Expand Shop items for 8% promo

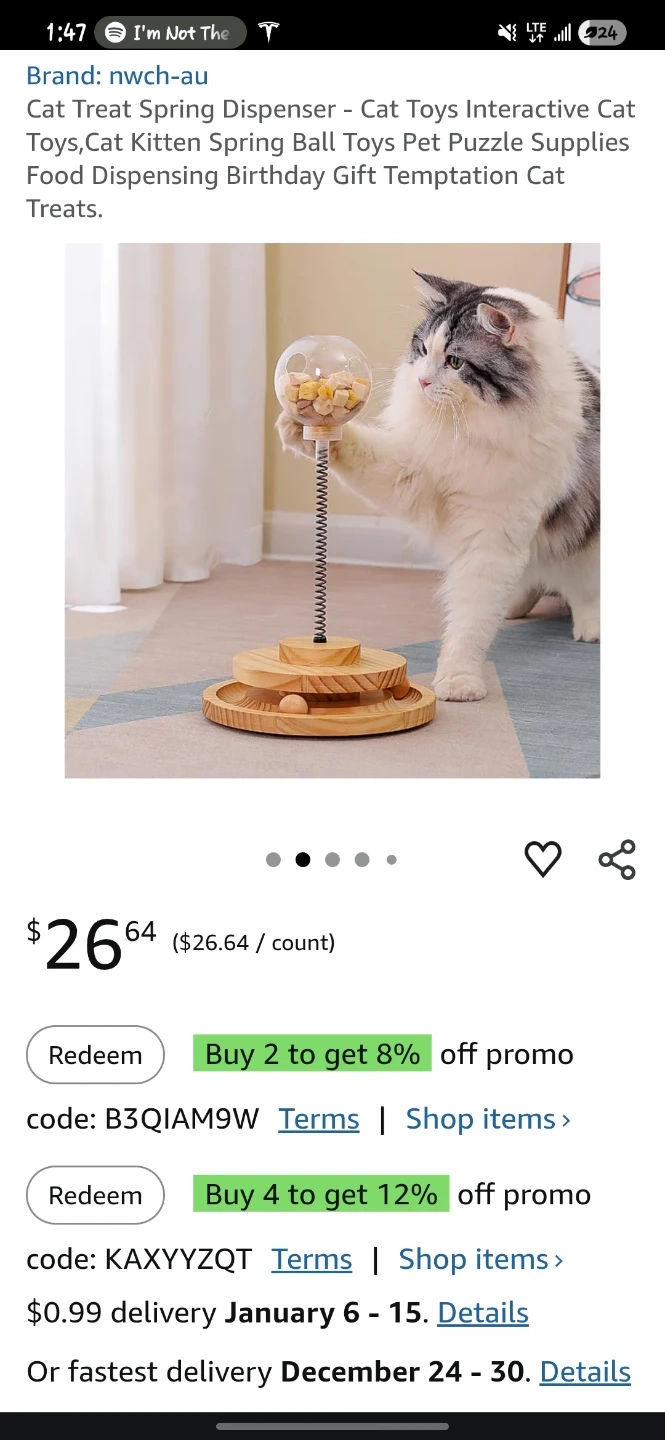[x=488, y=1119]
